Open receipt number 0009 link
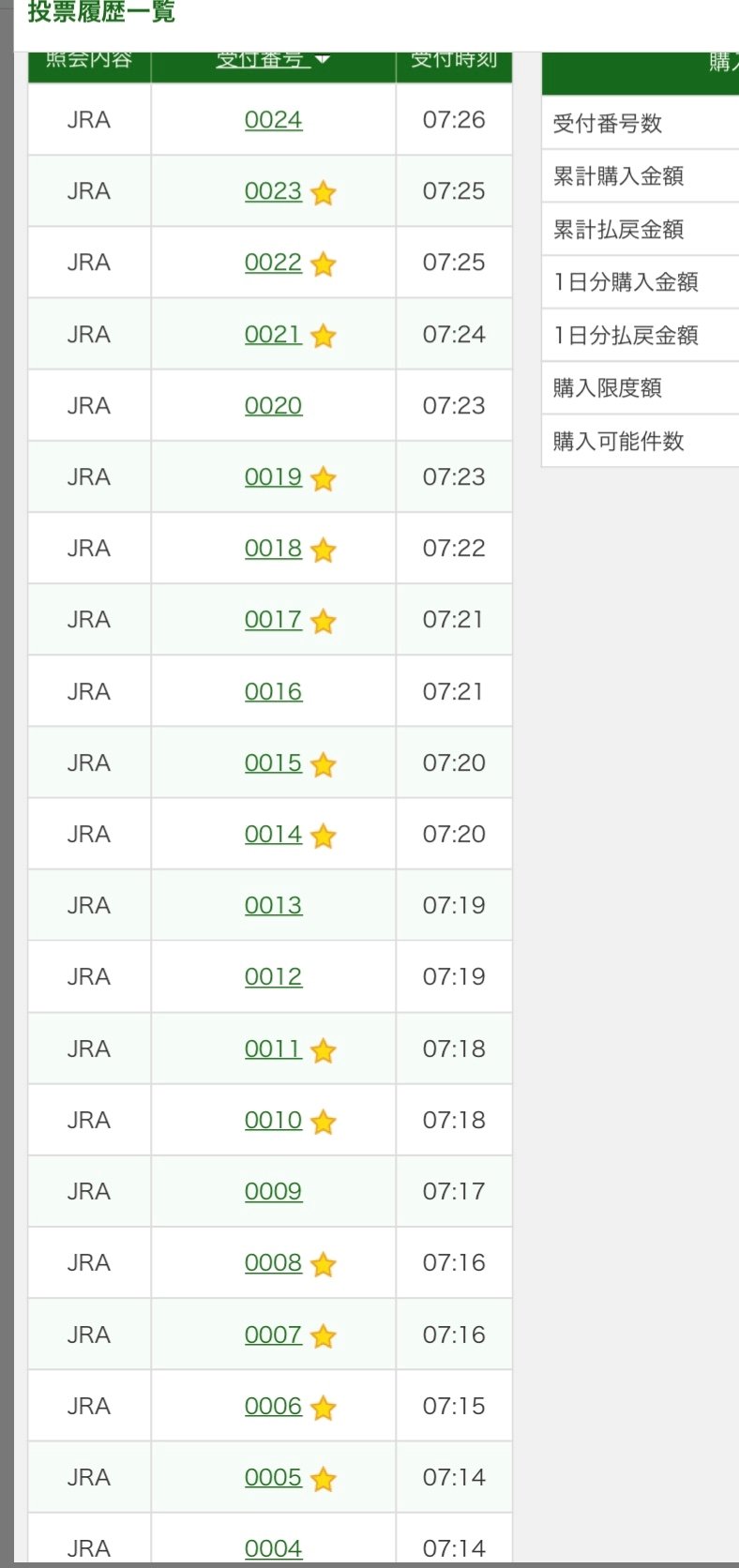 [x=273, y=1192]
